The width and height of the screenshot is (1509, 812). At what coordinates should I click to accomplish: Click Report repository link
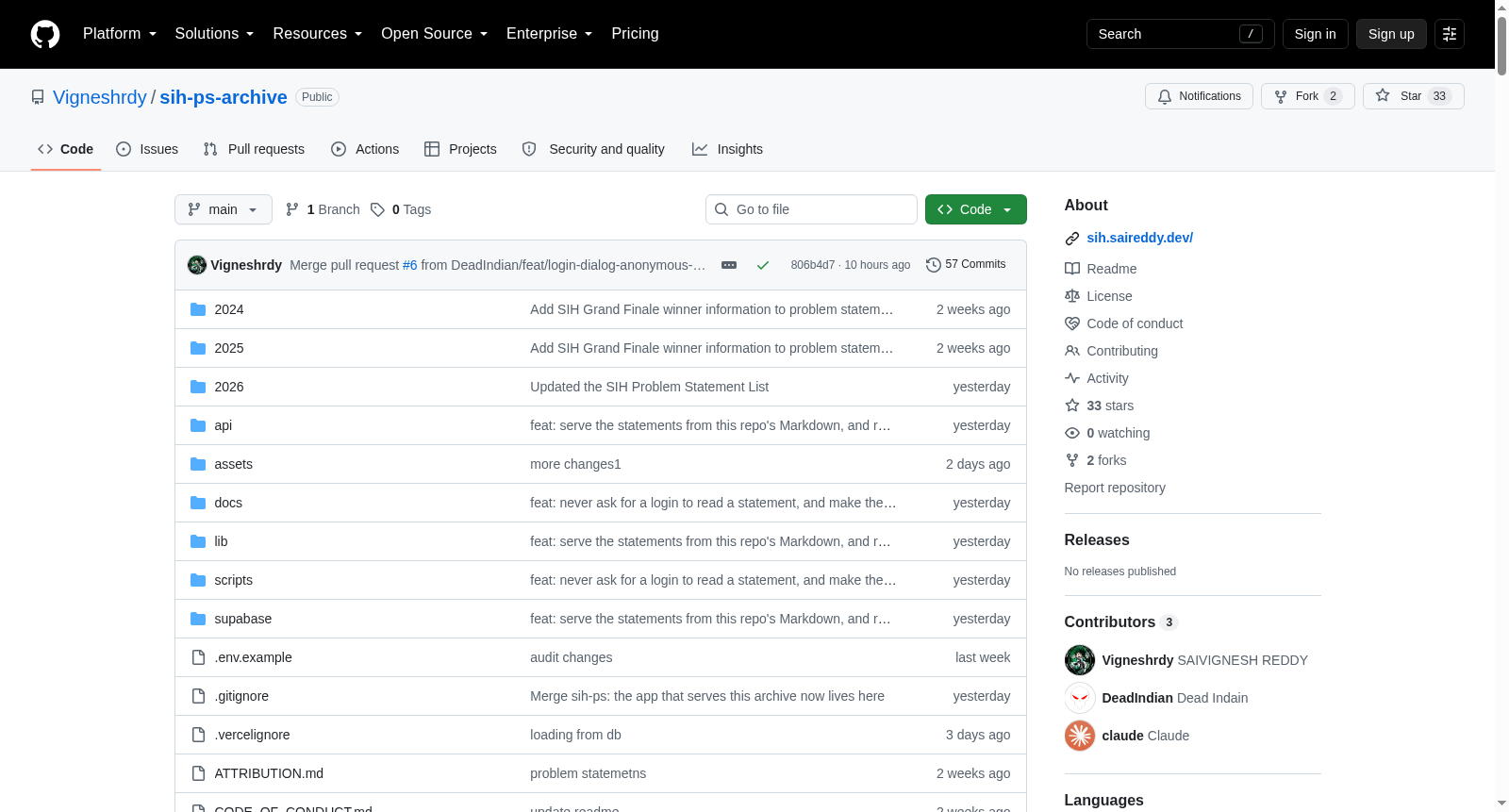(1115, 488)
